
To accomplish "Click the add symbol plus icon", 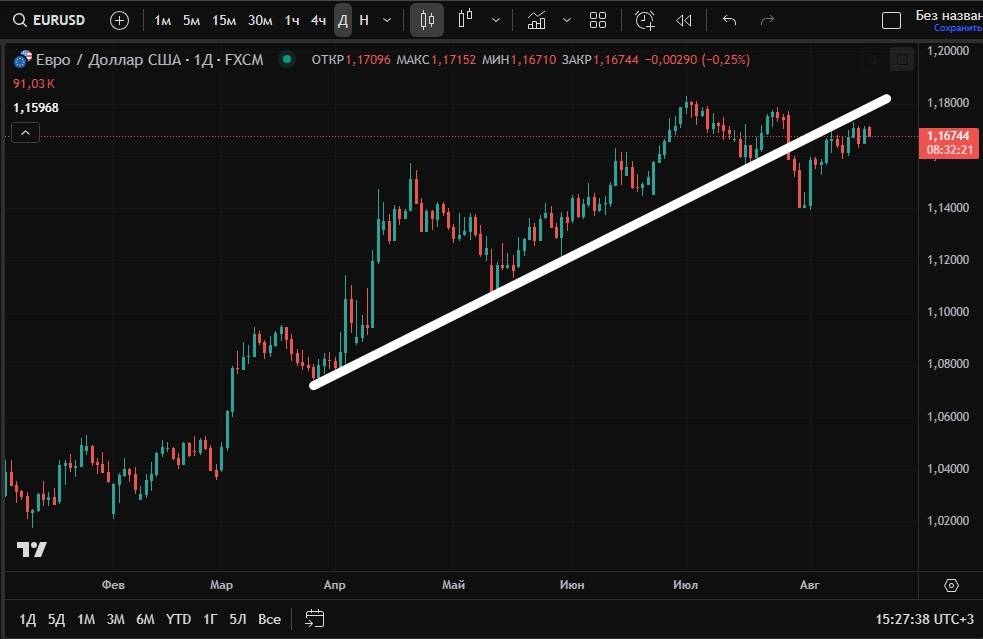I will (119, 20).
